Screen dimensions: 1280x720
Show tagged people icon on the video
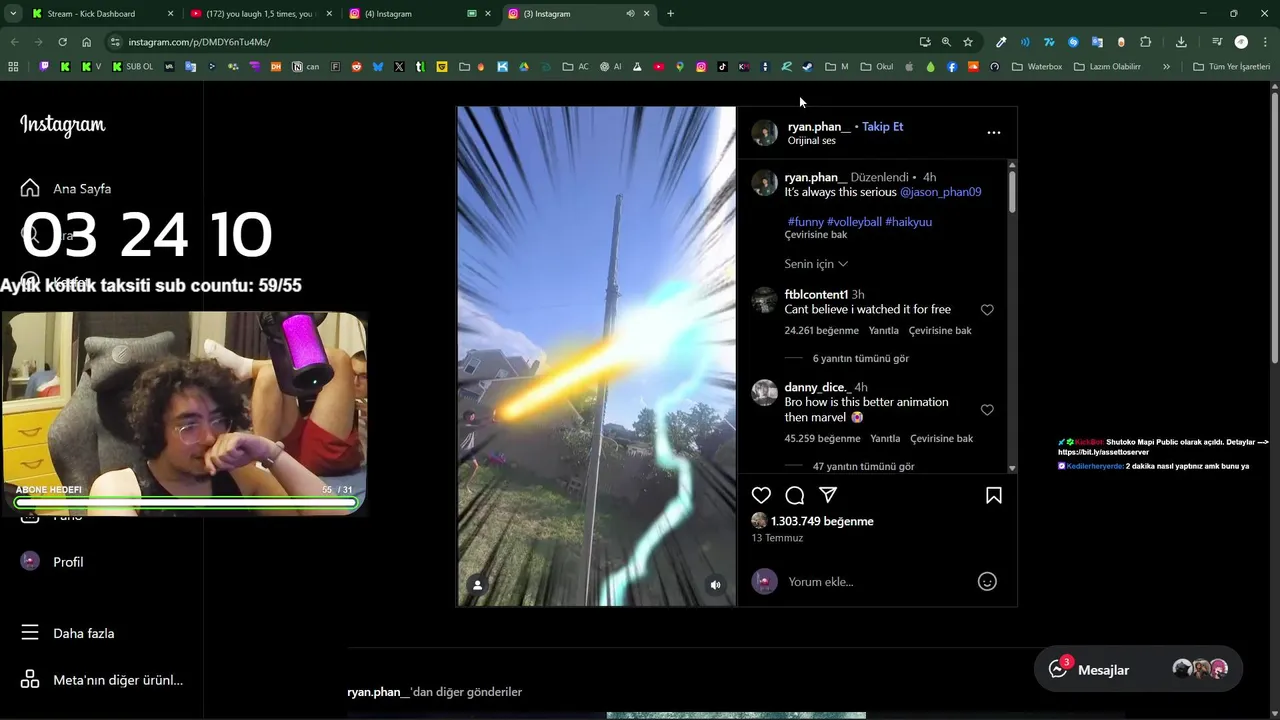[478, 585]
